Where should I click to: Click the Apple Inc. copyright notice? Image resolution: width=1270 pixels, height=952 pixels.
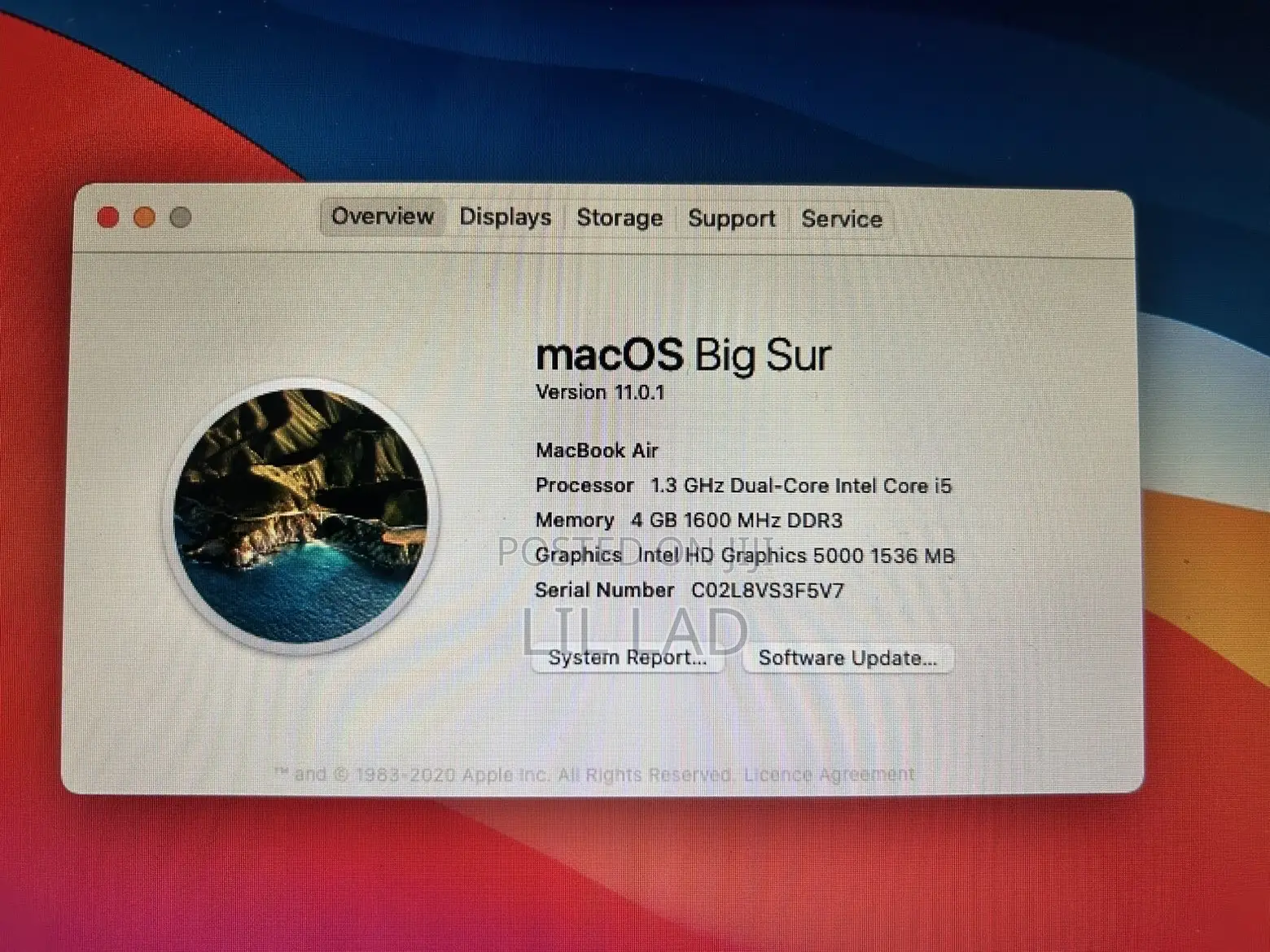(x=506, y=774)
